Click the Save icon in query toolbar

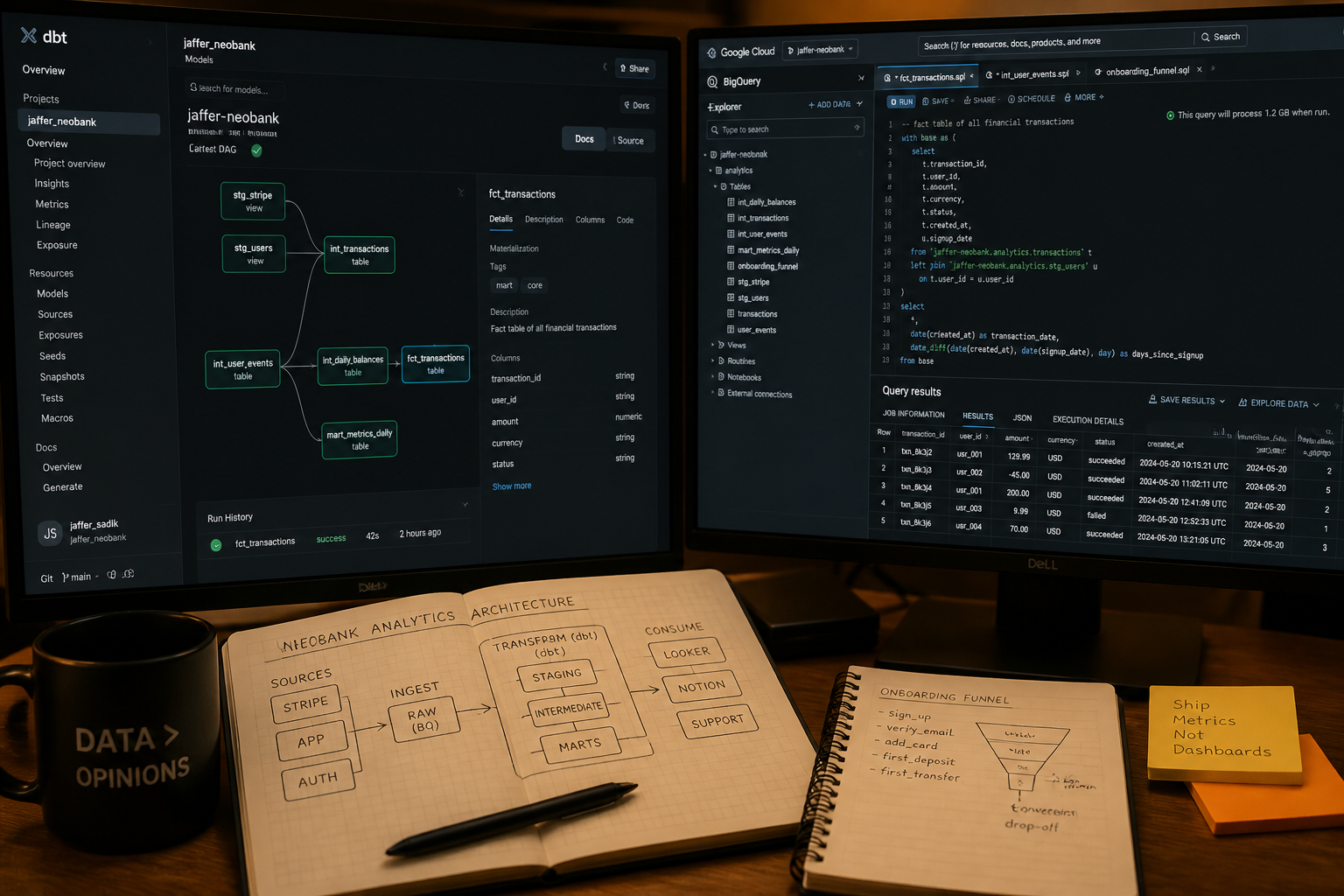(x=926, y=101)
